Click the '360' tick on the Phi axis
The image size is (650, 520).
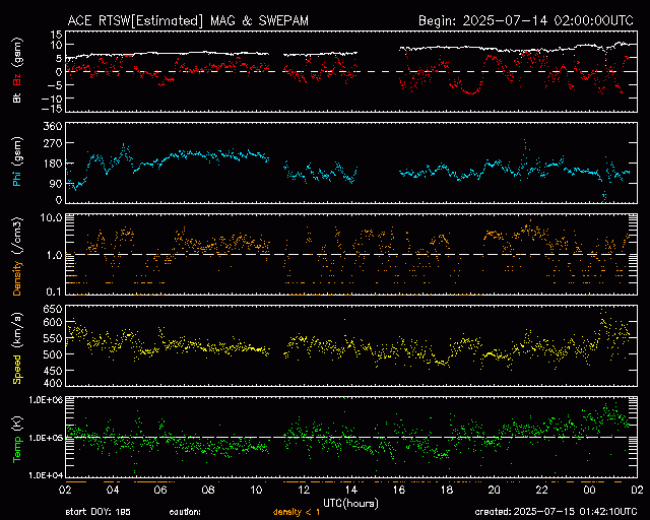(x=53, y=126)
